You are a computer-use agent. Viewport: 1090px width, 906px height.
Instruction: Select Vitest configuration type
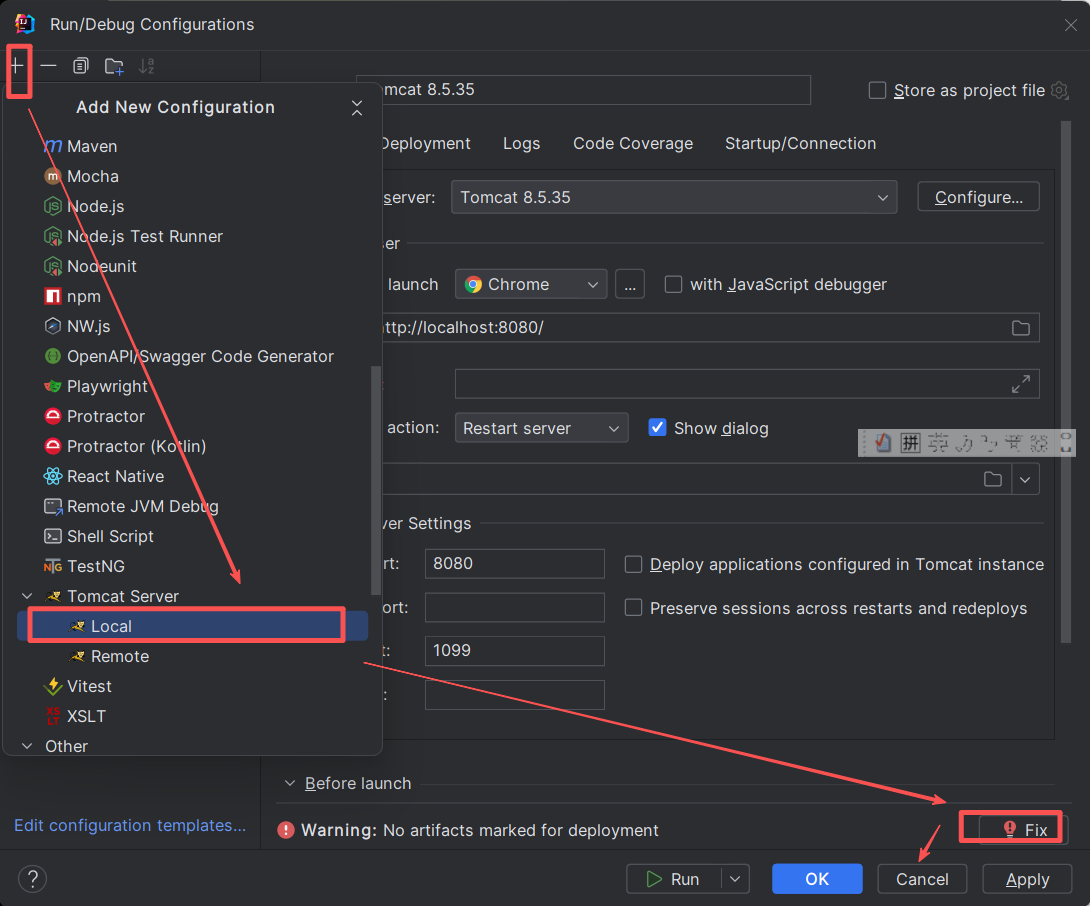(x=89, y=686)
